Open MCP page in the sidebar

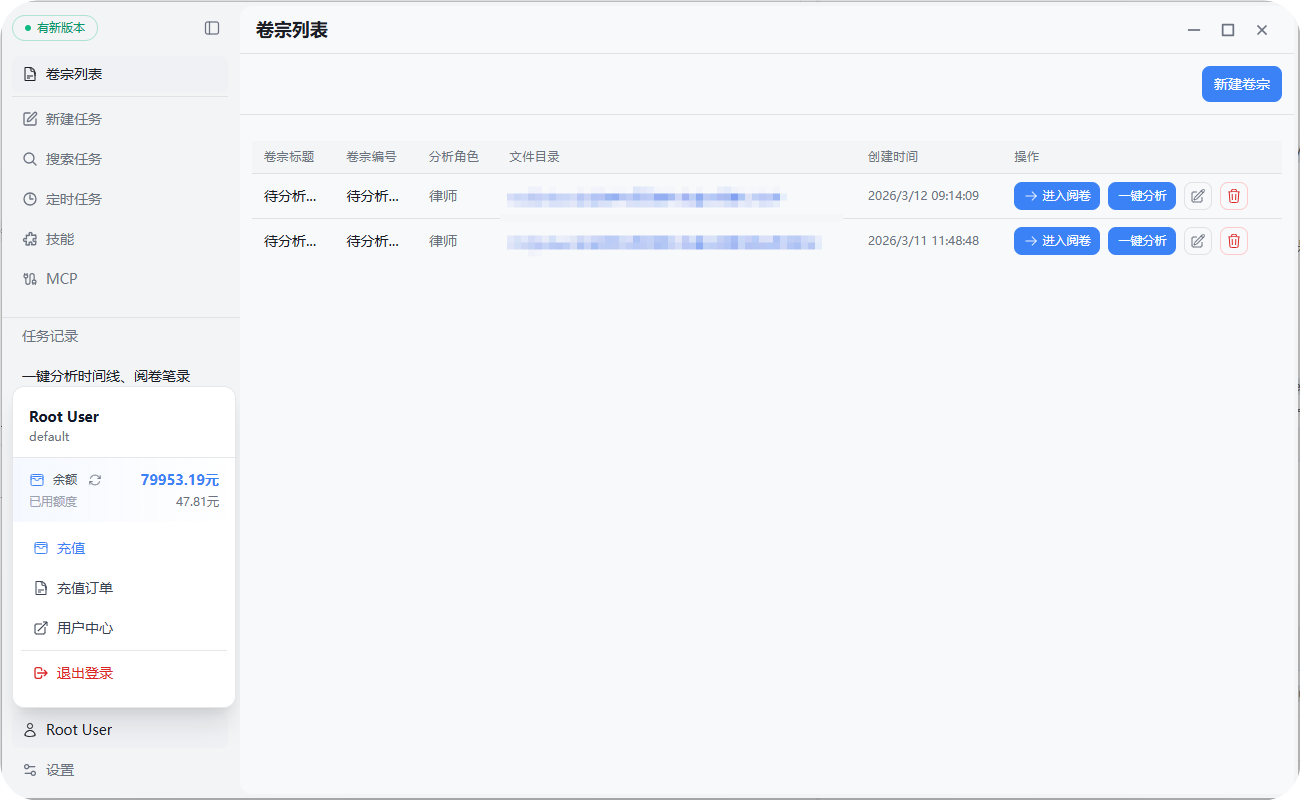[61, 279]
